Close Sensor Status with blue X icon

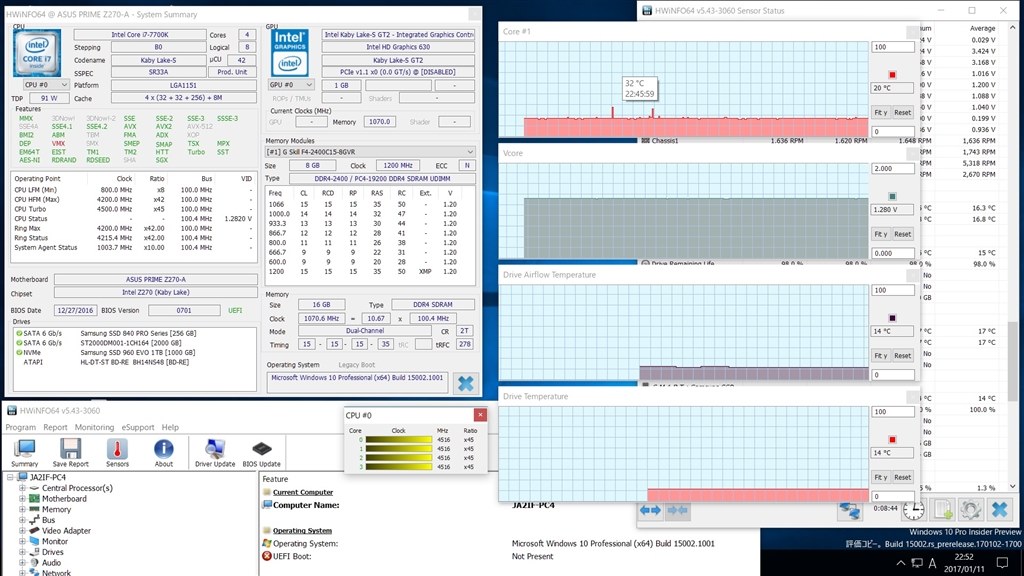(x=999, y=509)
